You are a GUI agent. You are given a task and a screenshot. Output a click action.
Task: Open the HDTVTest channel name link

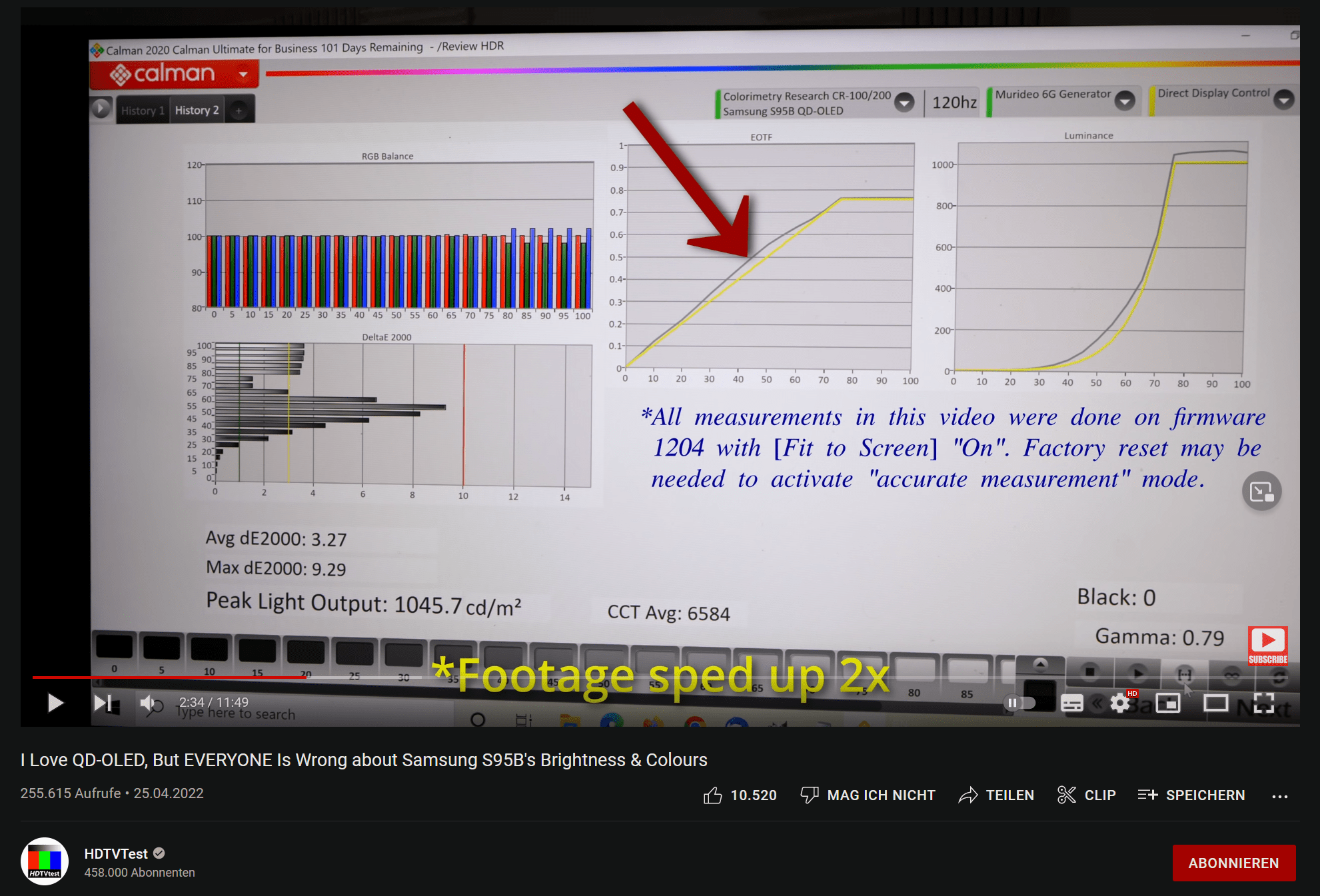116,853
